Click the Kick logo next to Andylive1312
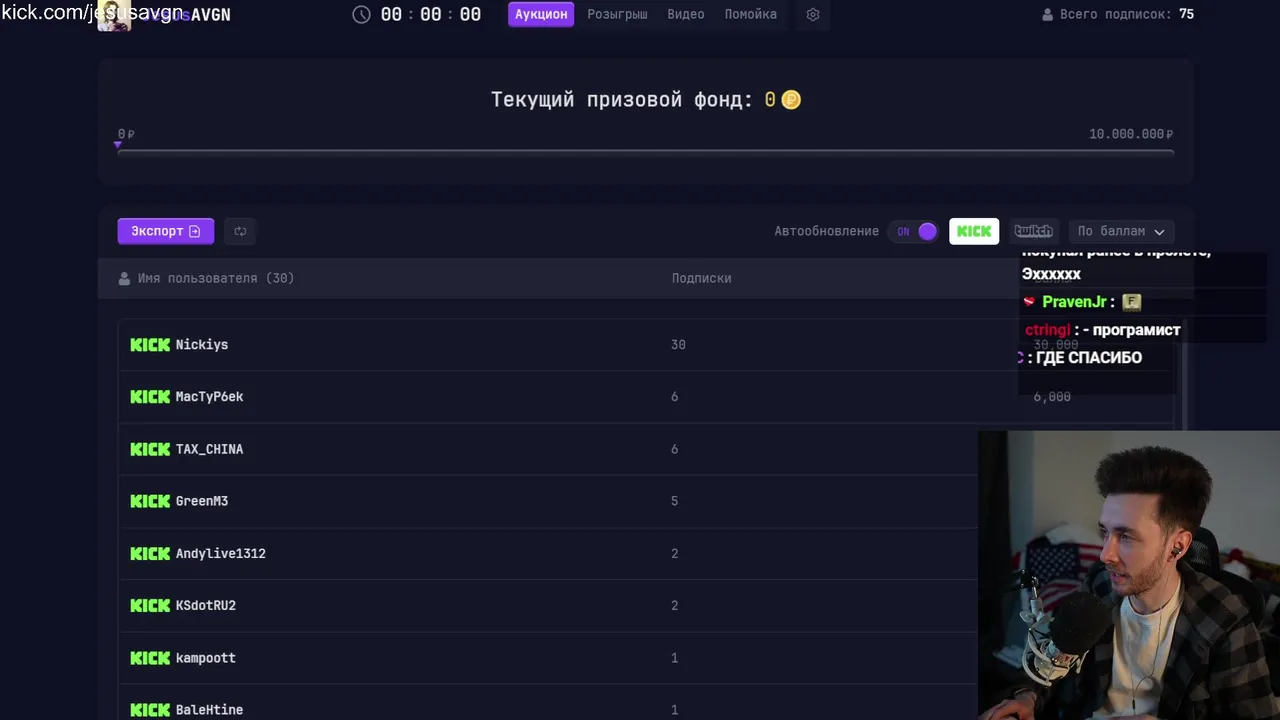Image resolution: width=1280 pixels, height=720 pixels. (x=150, y=553)
